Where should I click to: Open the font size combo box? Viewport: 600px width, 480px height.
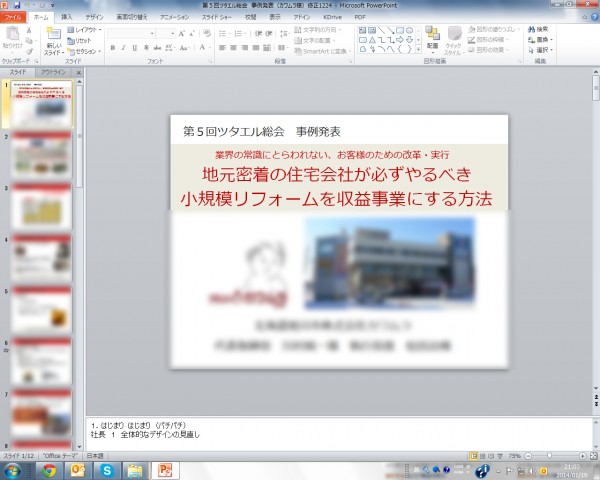coord(166,34)
